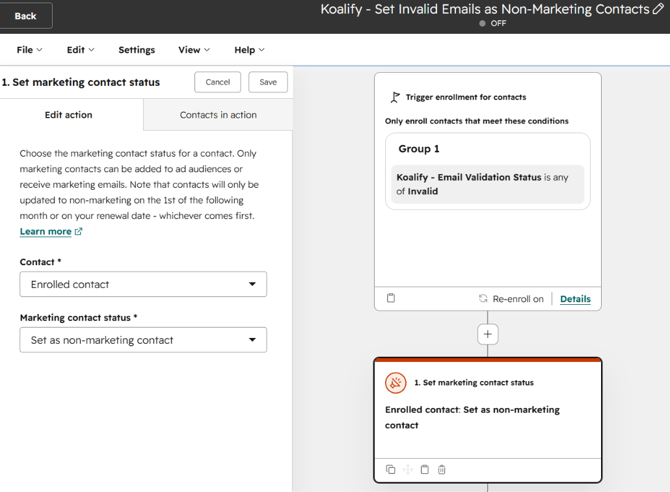Click external link icon beside Learn more
Image resolution: width=670 pixels, height=492 pixels.
coord(78,231)
